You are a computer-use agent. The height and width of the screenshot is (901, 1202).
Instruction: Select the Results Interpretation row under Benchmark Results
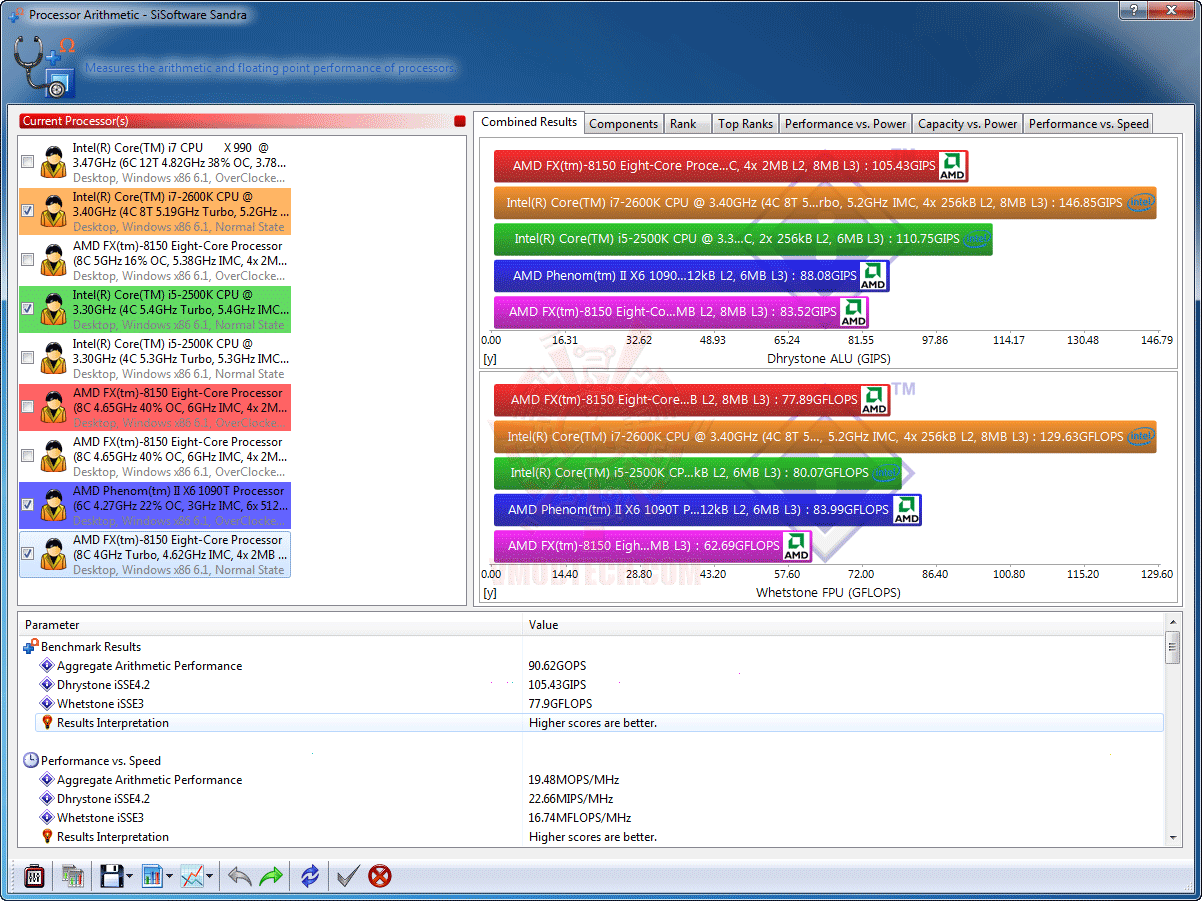[x=600, y=722]
